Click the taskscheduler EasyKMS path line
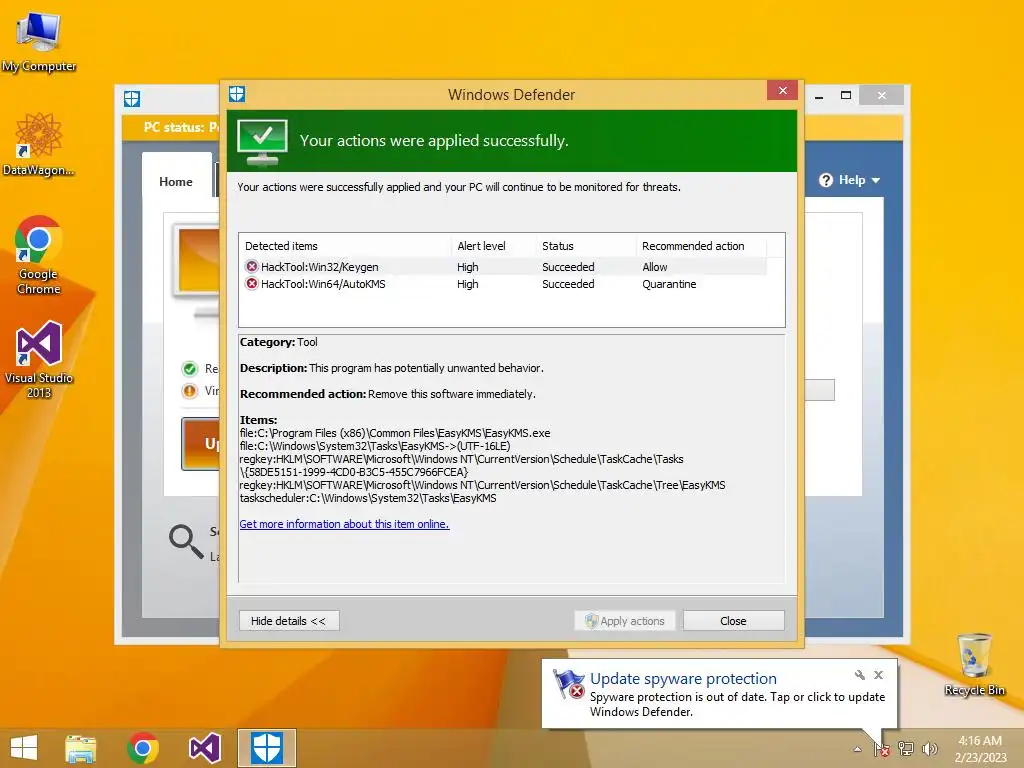1024x768 pixels. click(x=368, y=498)
